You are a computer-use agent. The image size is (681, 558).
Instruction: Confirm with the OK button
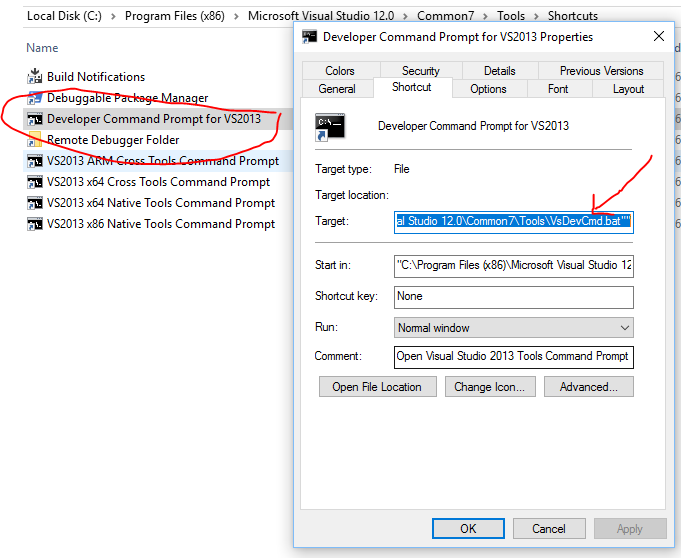468,528
